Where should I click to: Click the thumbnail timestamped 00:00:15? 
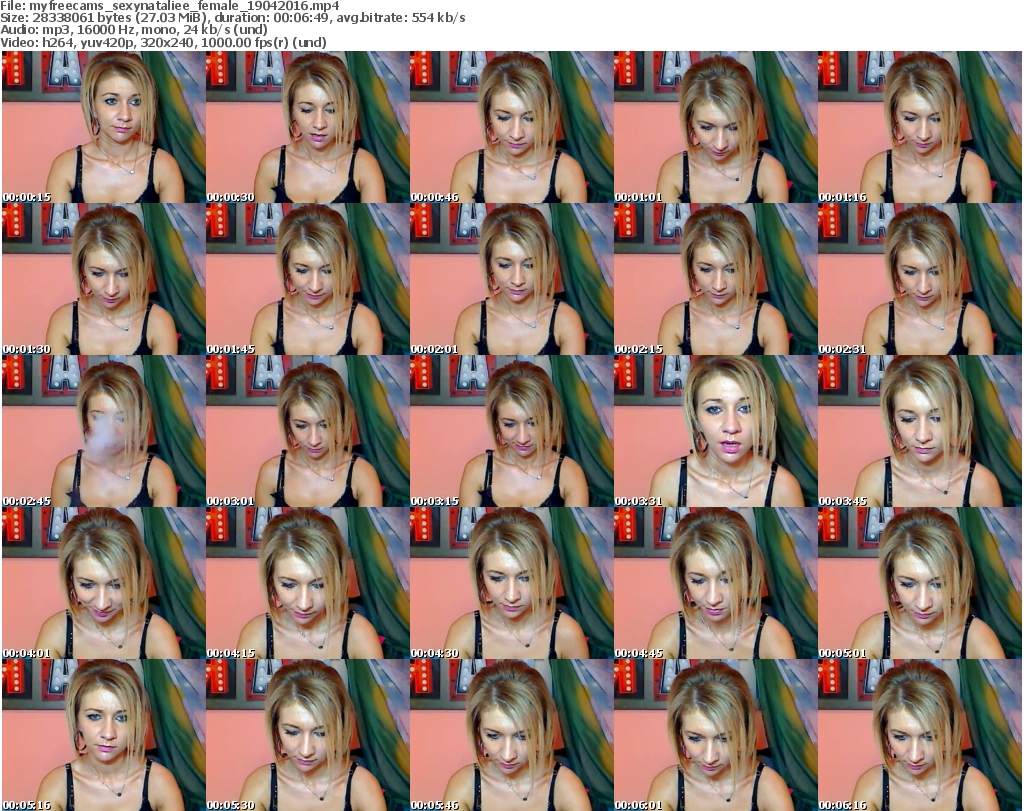coord(103,128)
